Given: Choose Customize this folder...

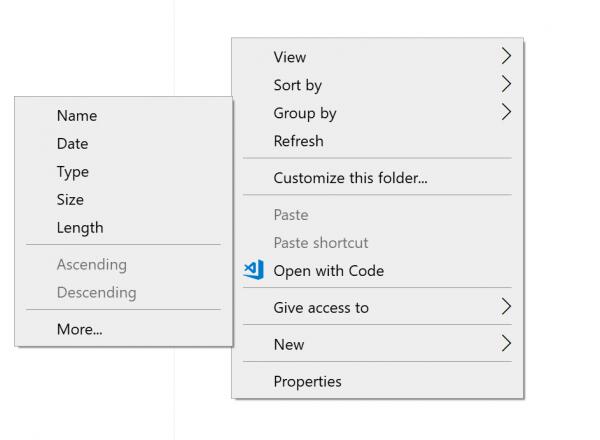Looking at the screenshot, I should pos(350,178).
